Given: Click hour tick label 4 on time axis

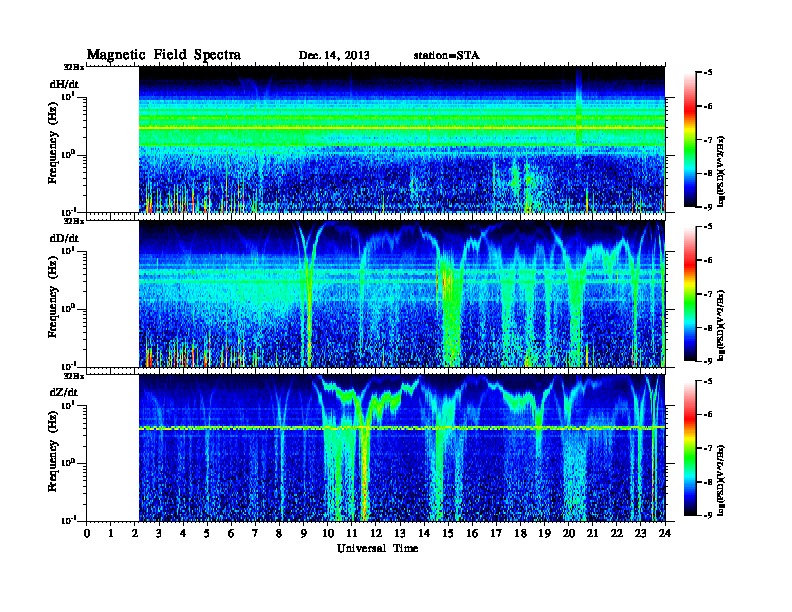Looking at the screenshot, I should click(x=183, y=533).
